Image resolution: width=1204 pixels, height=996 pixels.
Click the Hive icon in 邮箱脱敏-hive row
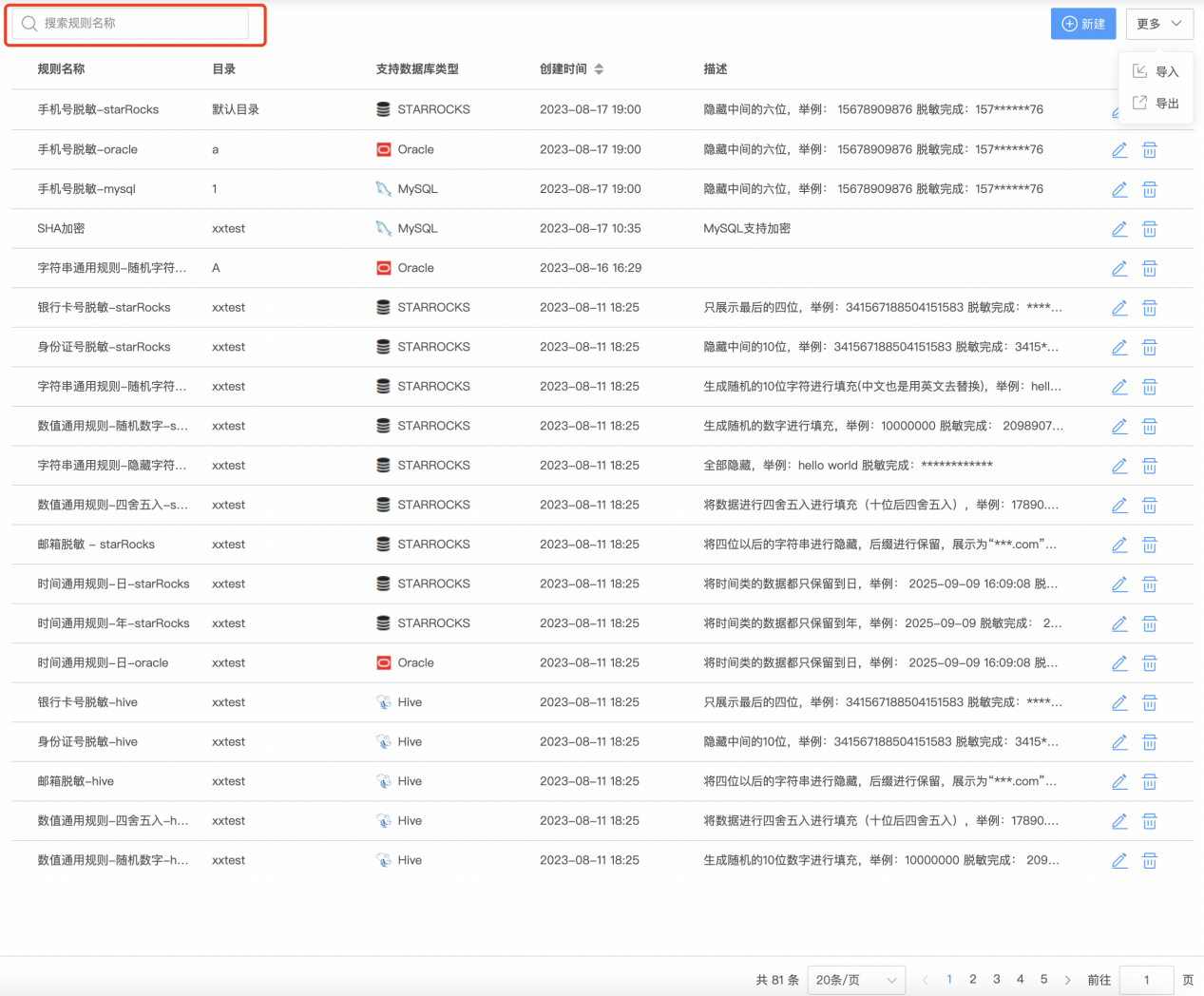(x=383, y=781)
